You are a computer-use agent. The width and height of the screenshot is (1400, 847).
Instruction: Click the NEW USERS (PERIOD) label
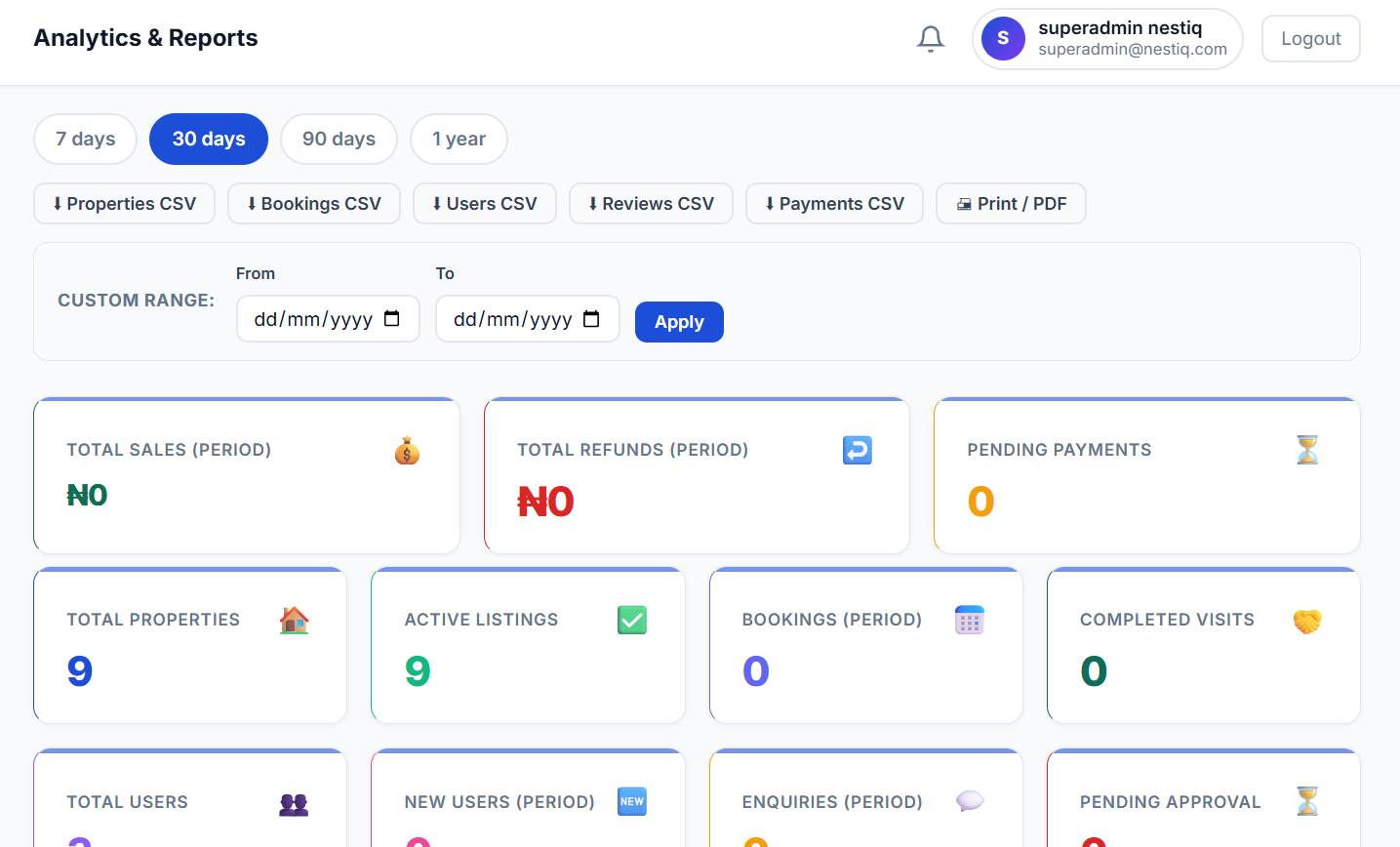(x=500, y=802)
